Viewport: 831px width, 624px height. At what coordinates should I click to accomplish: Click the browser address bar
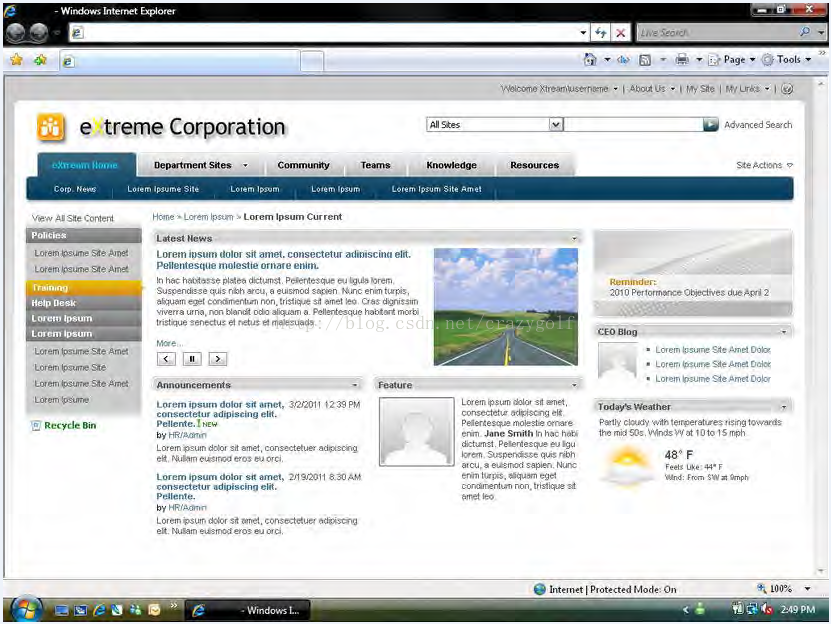pyautogui.click(x=329, y=33)
